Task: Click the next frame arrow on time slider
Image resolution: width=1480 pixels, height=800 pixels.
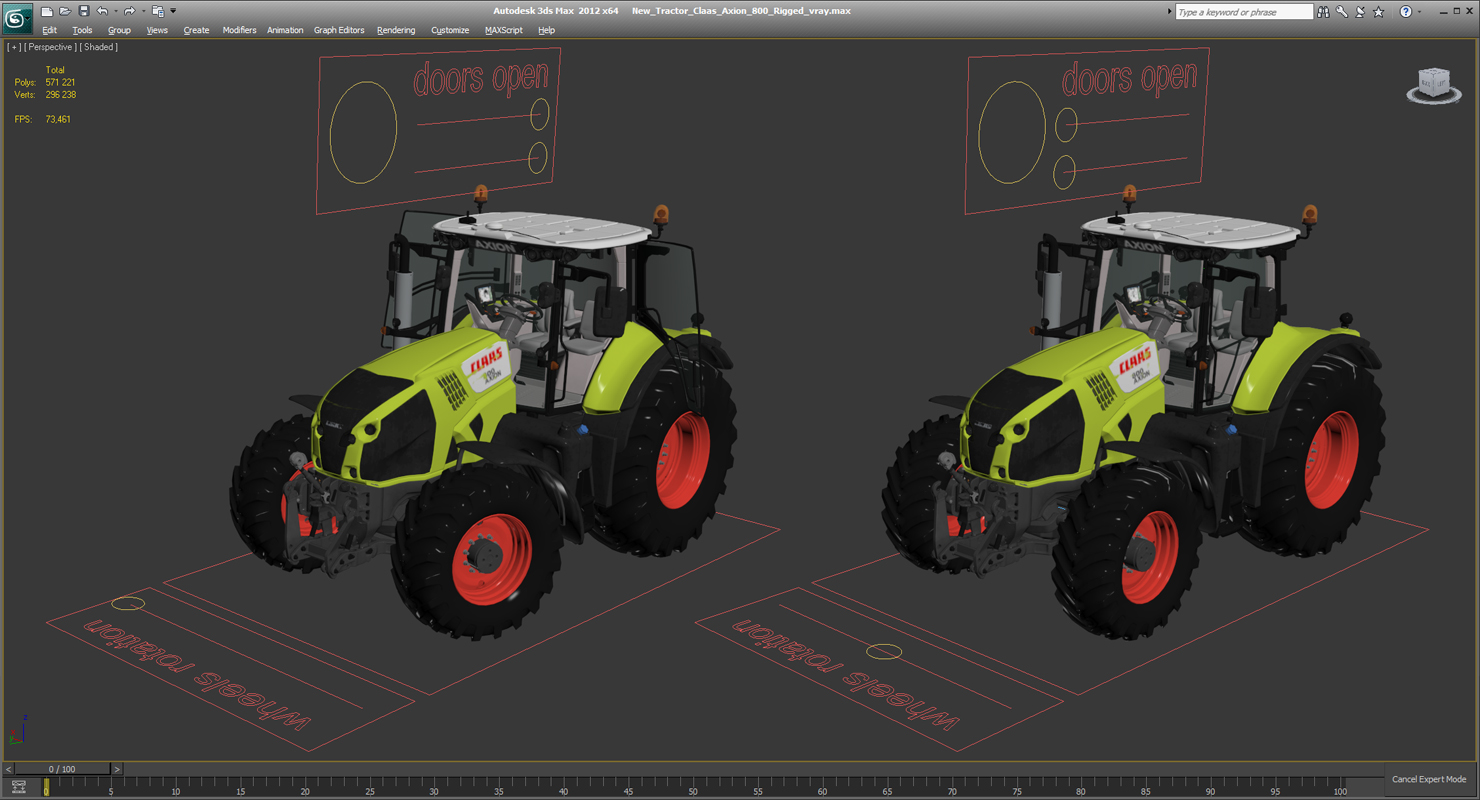Action: click(117, 769)
